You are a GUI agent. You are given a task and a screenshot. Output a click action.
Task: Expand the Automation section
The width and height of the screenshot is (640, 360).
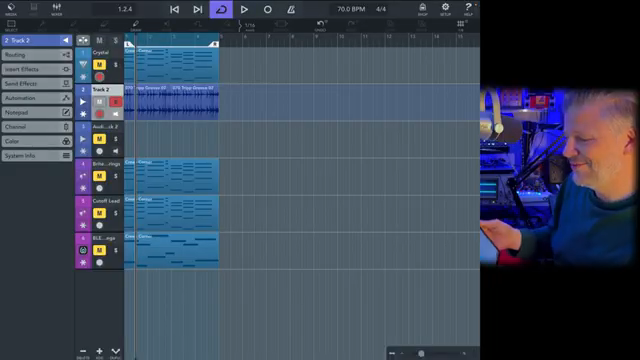tap(37, 98)
